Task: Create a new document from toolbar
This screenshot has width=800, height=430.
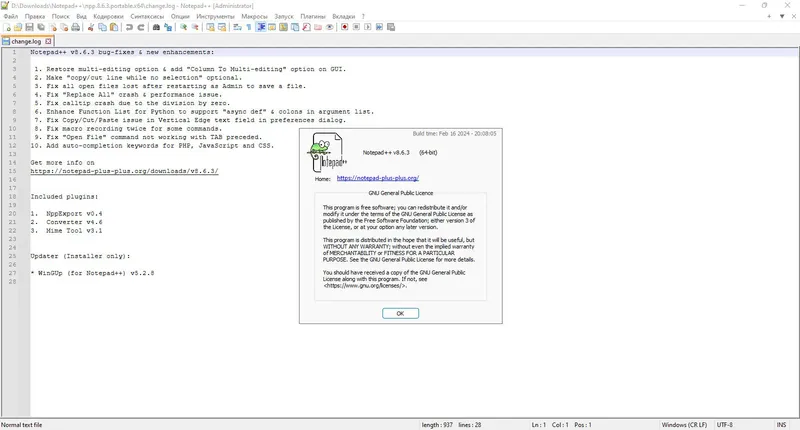Action: pos(7,27)
